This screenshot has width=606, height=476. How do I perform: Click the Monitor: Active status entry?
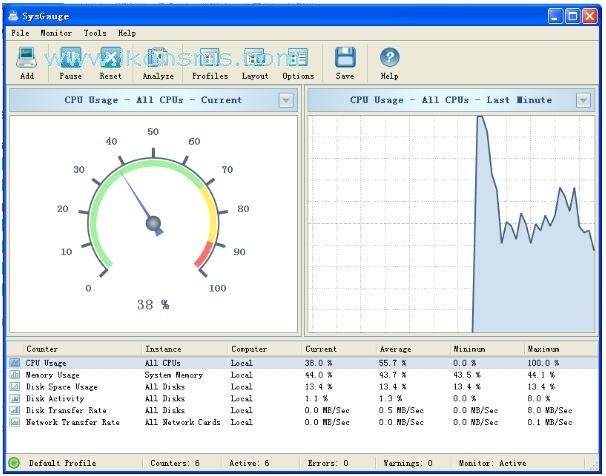point(492,463)
